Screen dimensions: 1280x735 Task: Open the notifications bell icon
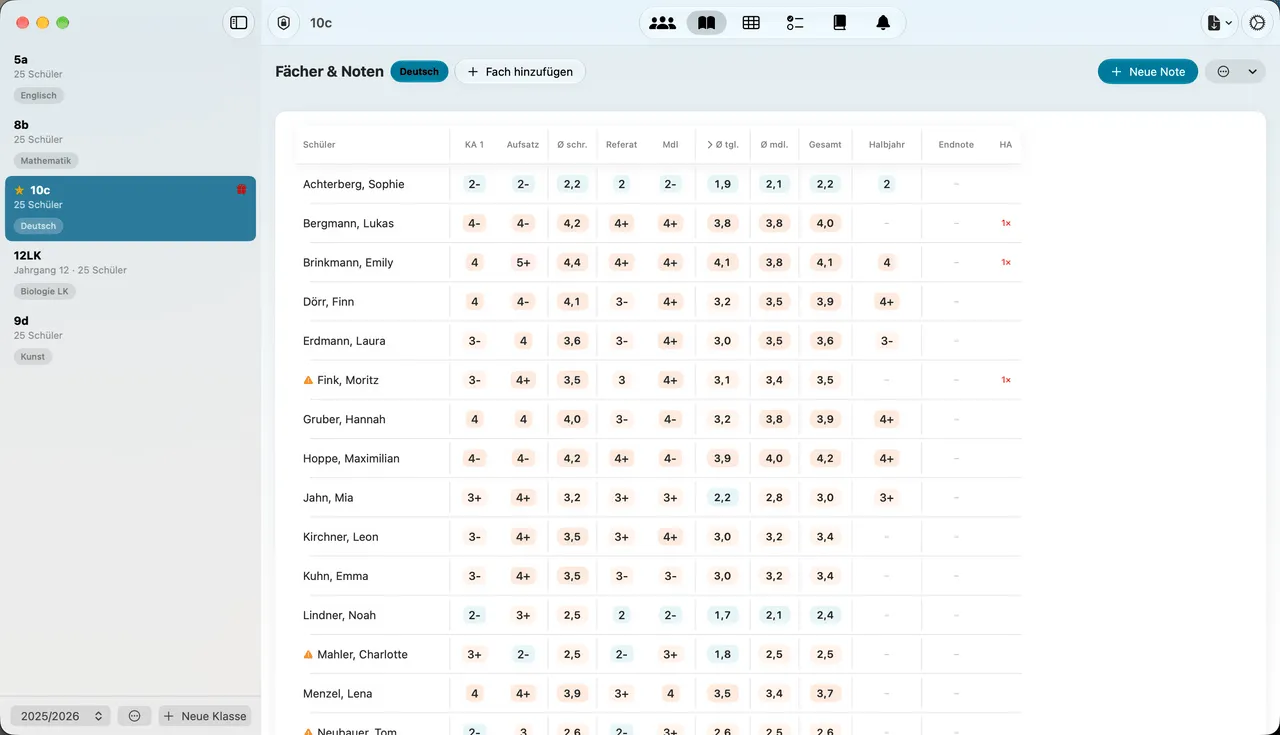(883, 23)
